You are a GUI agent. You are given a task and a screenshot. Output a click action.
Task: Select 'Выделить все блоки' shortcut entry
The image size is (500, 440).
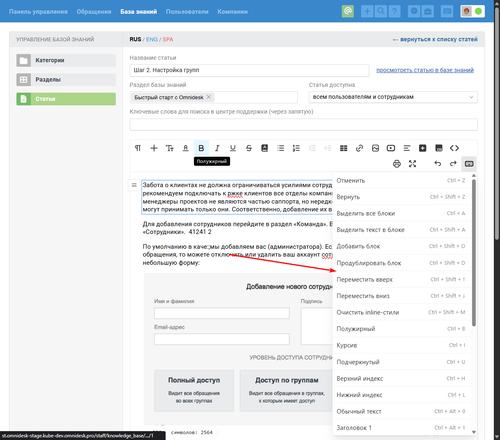pos(401,213)
